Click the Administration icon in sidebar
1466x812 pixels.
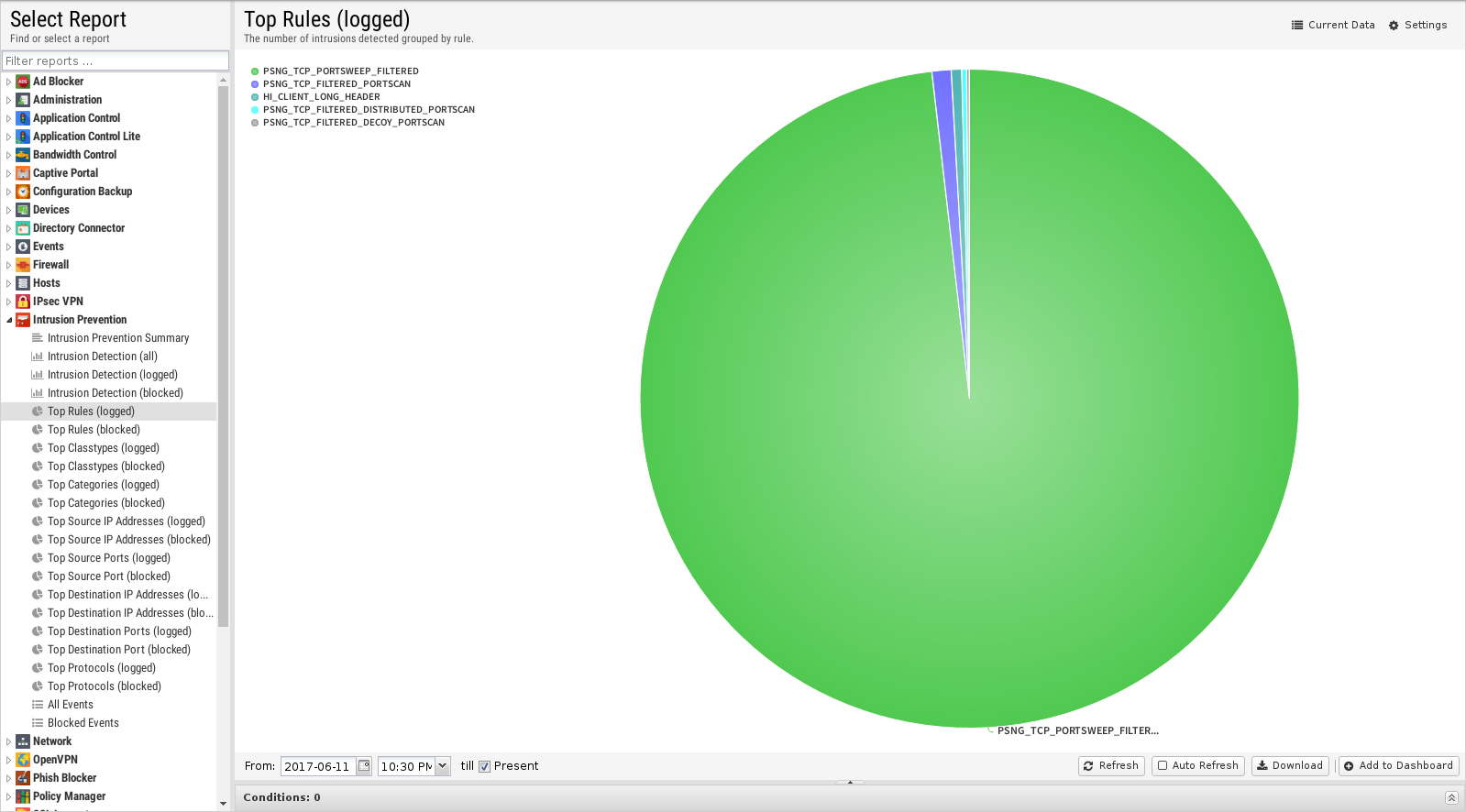pyautogui.click(x=23, y=100)
